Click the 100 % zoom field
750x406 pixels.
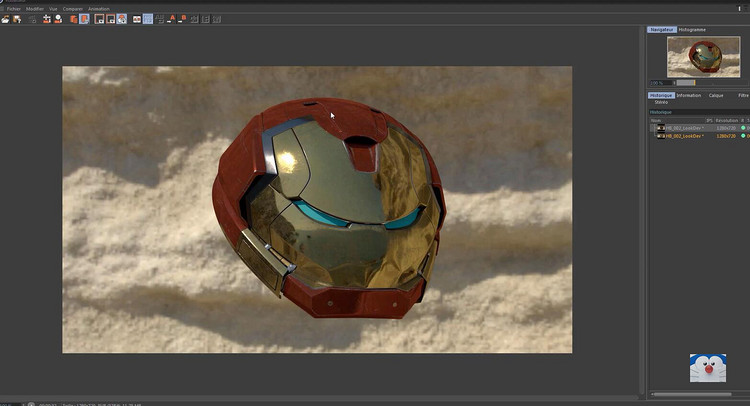point(660,83)
